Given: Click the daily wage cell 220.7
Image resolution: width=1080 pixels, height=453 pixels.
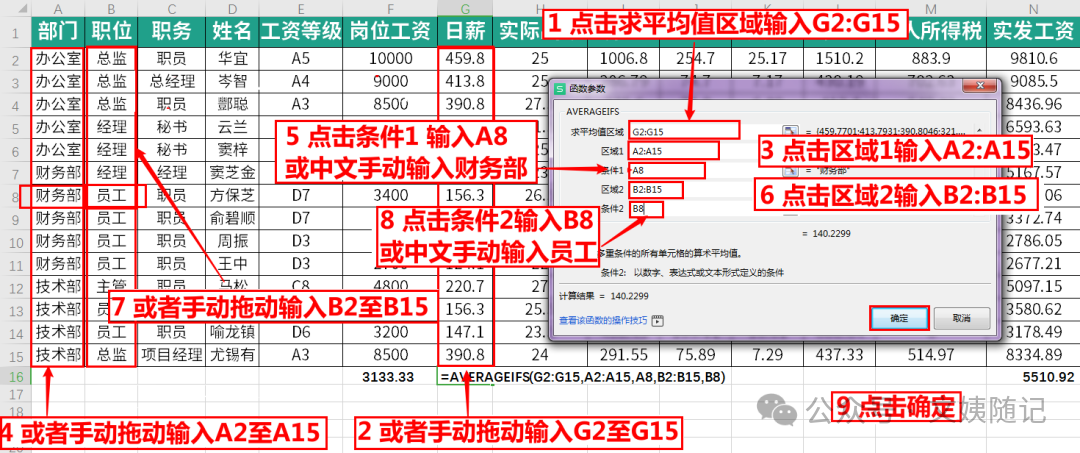Looking at the screenshot, I should pyautogui.click(x=465, y=284).
